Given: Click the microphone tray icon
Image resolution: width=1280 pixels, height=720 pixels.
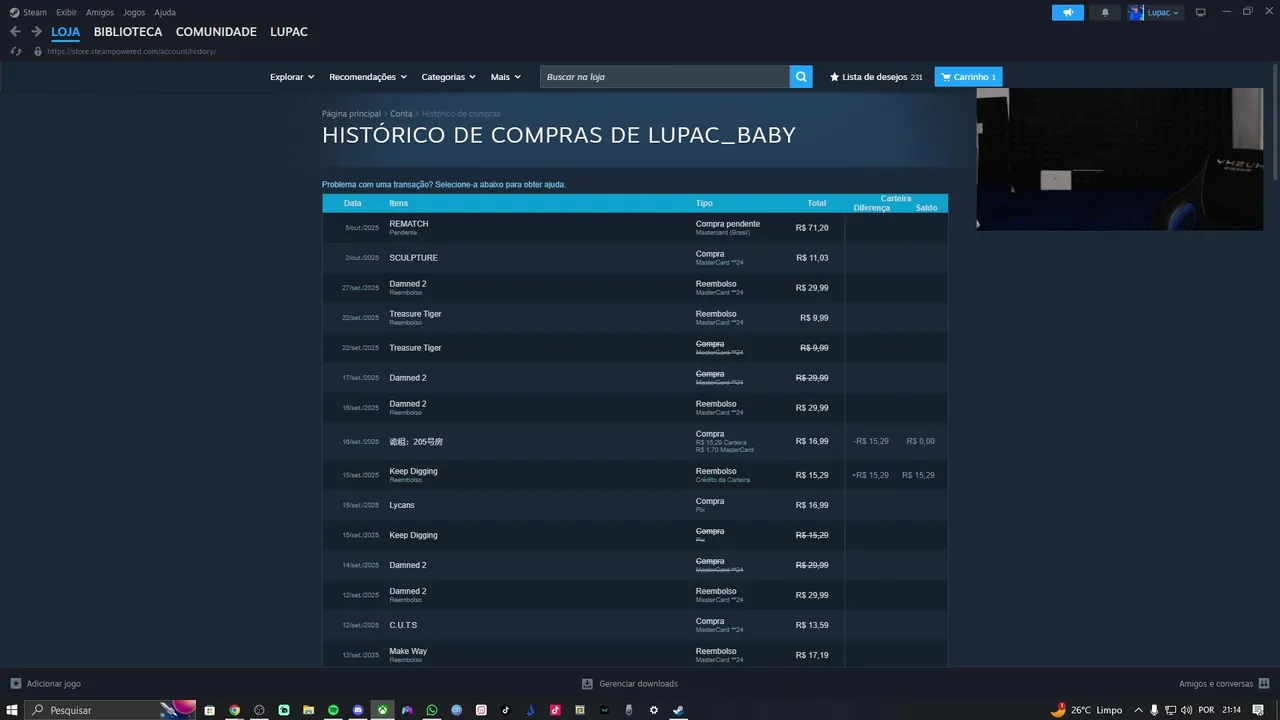Looking at the screenshot, I should tap(1154, 710).
